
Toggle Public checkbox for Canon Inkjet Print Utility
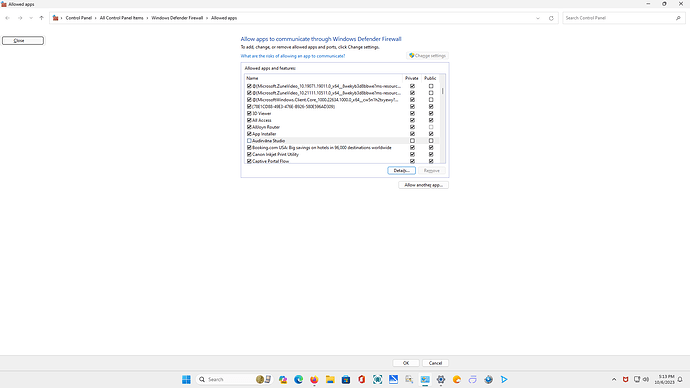(x=431, y=154)
